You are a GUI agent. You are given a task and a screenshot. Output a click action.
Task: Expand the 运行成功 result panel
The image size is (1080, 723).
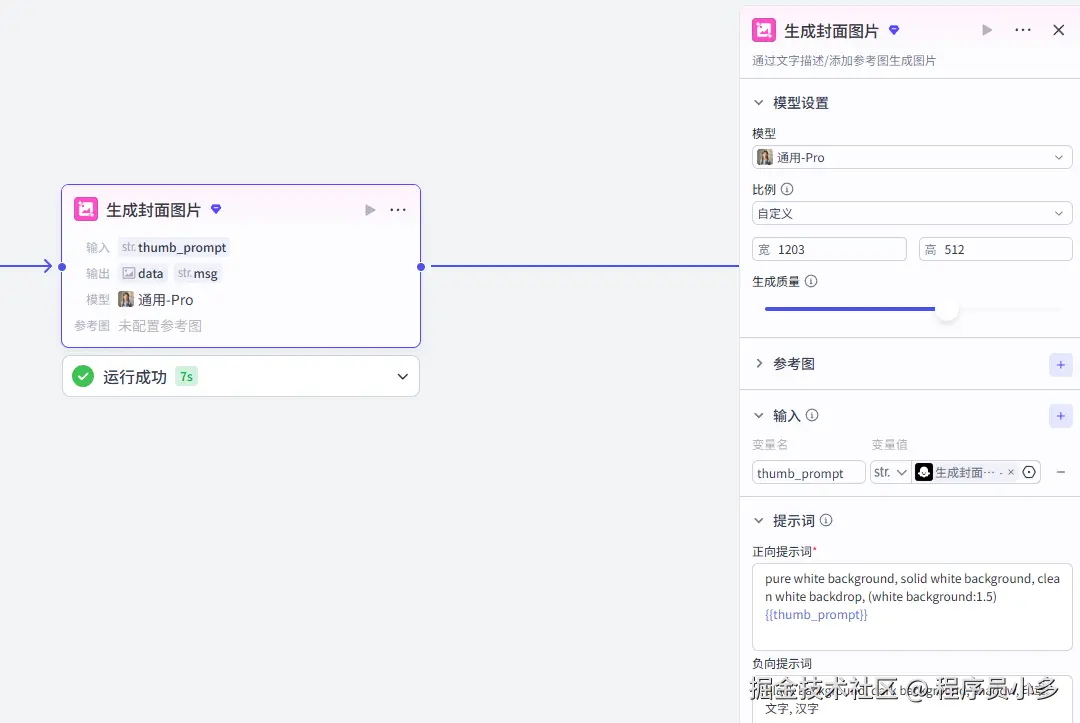(402, 376)
